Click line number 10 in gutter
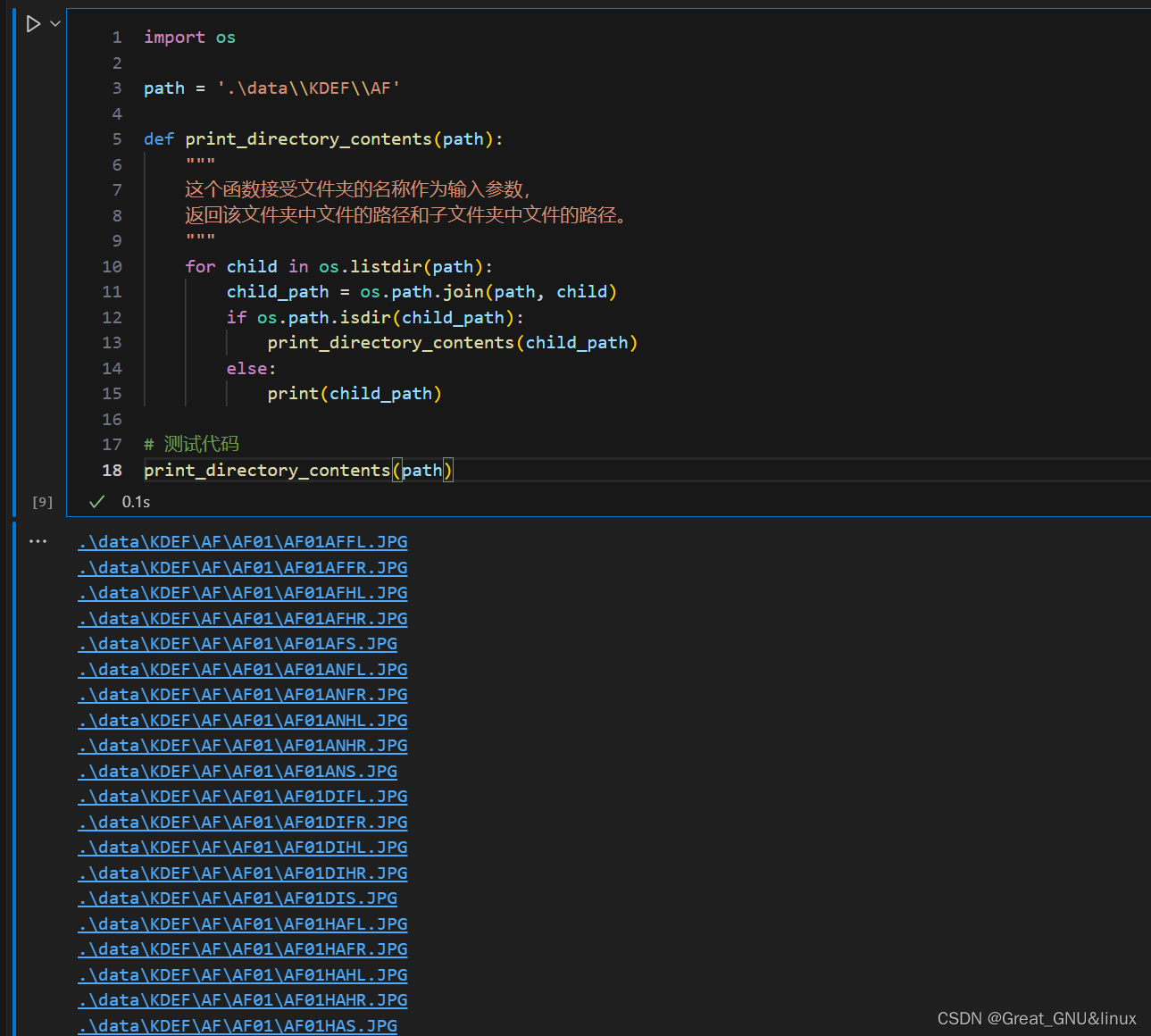 [112, 267]
